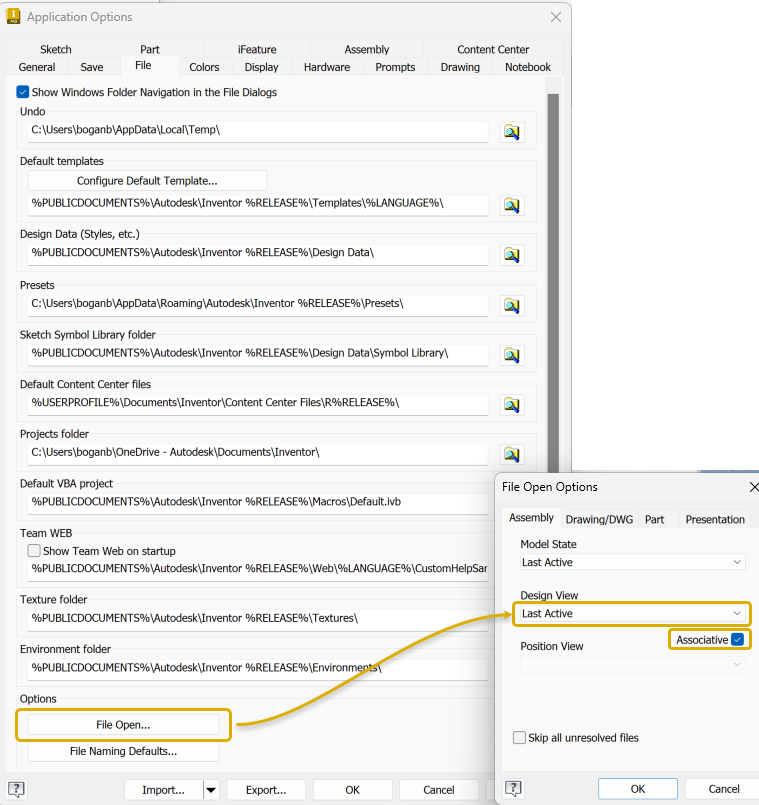Browse for the Undo folder path
The width and height of the screenshot is (759, 805).
[x=511, y=132]
